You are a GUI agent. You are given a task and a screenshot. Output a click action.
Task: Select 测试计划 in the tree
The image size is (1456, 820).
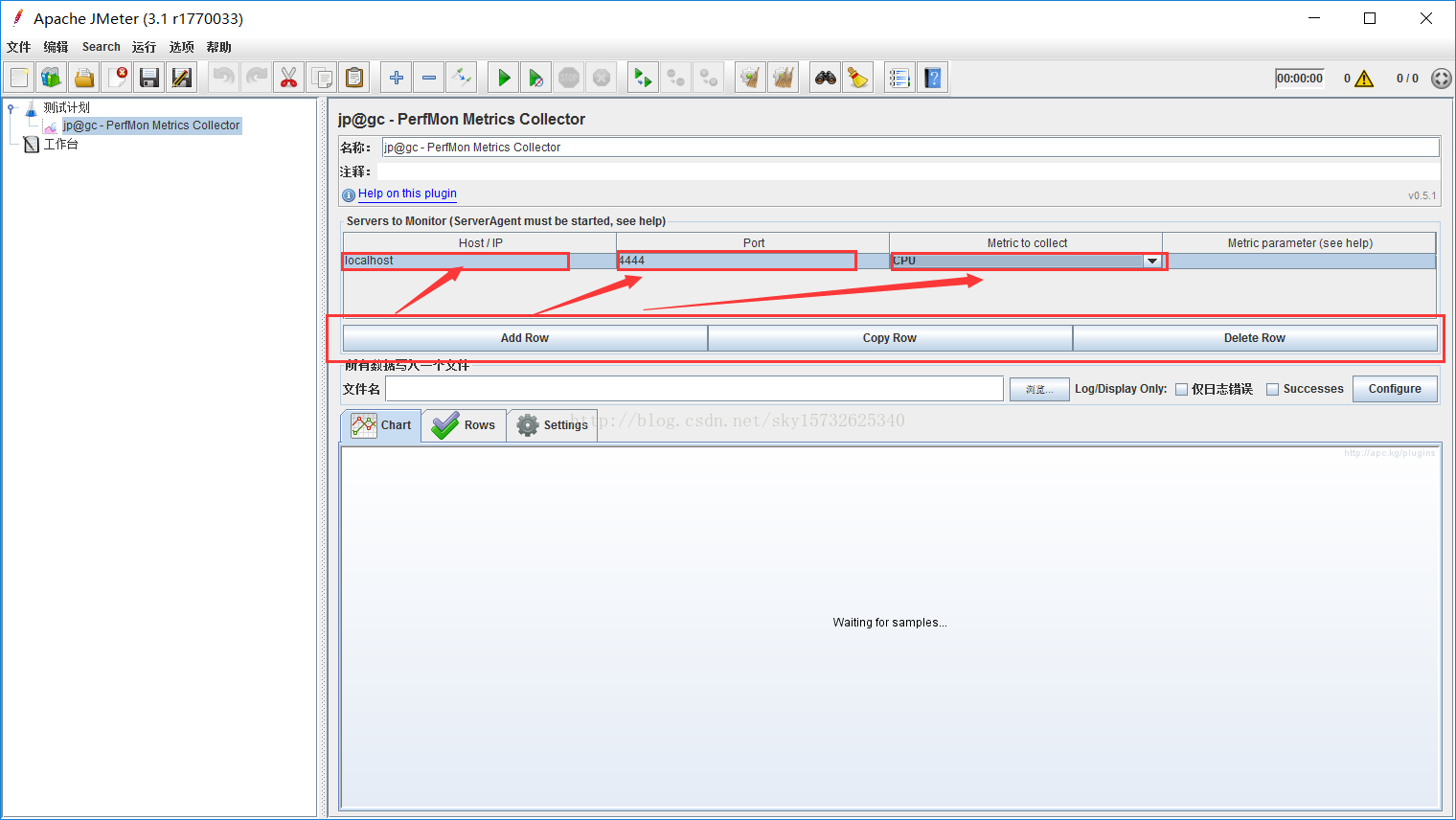66,107
